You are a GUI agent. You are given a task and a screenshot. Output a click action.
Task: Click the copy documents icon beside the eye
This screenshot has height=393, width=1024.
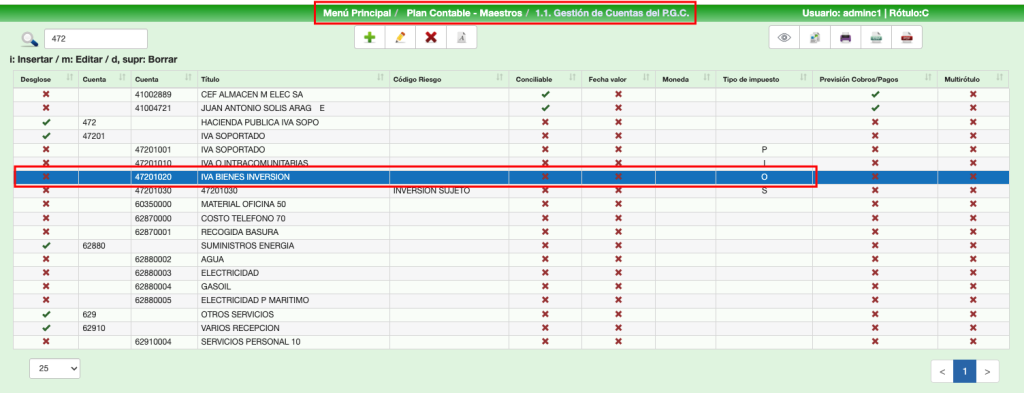point(815,38)
